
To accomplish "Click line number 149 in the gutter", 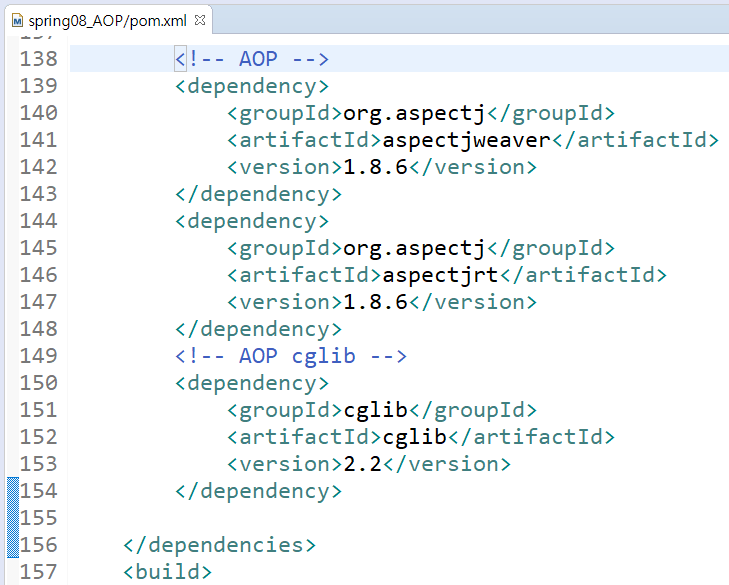I will (x=39, y=356).
